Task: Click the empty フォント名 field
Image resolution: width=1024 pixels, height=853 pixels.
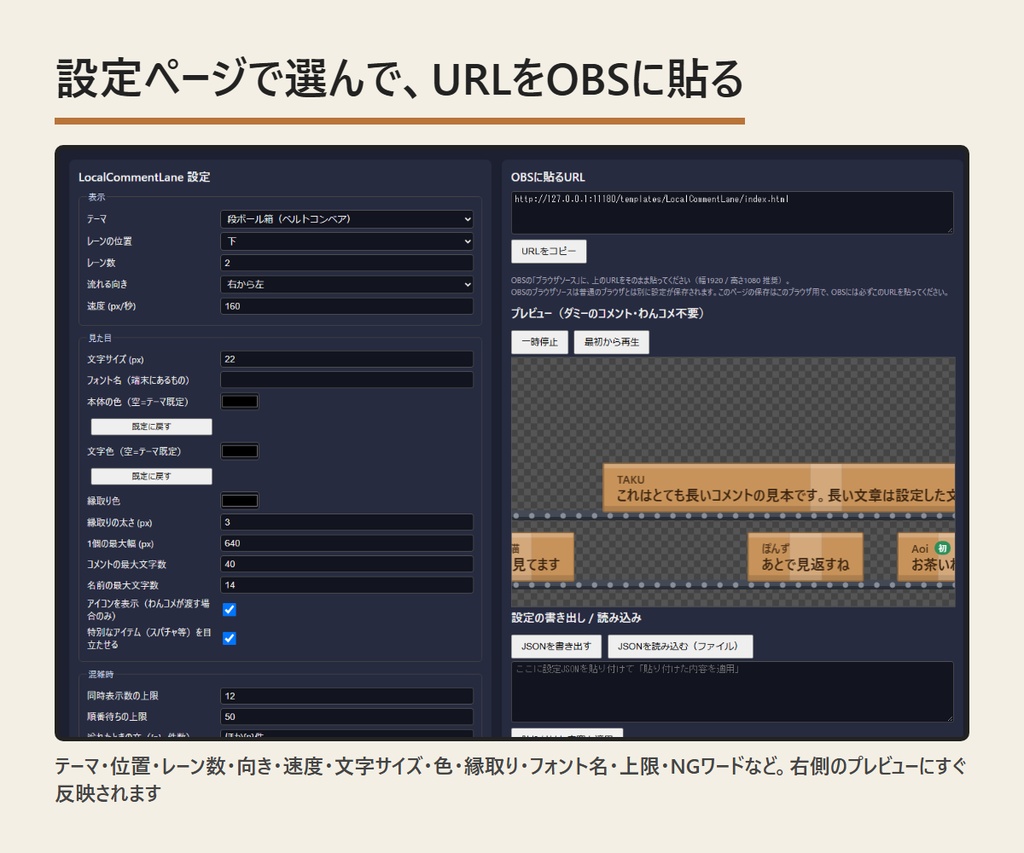Action: (x=347, y=379)
